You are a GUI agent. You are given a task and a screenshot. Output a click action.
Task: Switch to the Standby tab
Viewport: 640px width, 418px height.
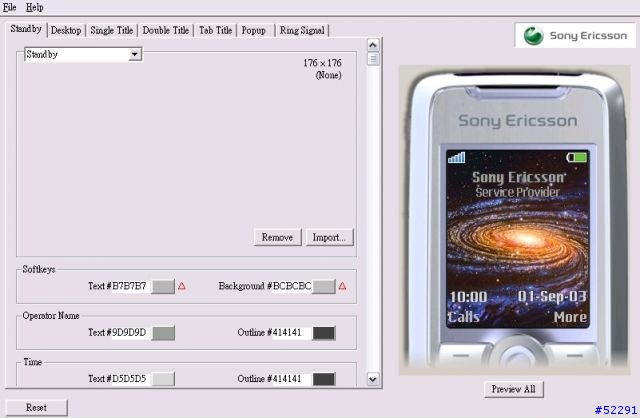click(26, 29)
